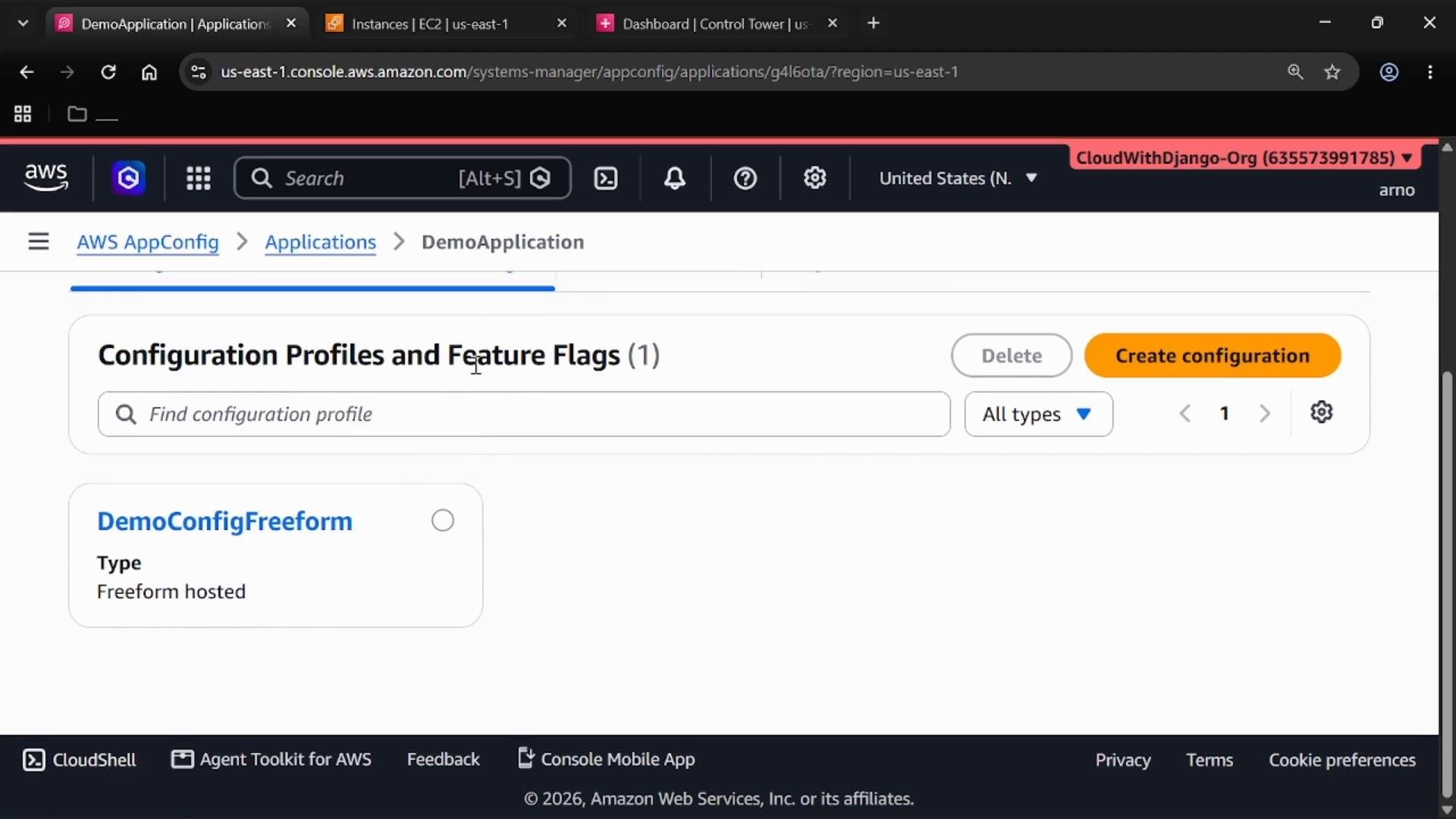Open Console Mobile App footer link
This screenshot has width=1456, height=819.
(606, 760)
